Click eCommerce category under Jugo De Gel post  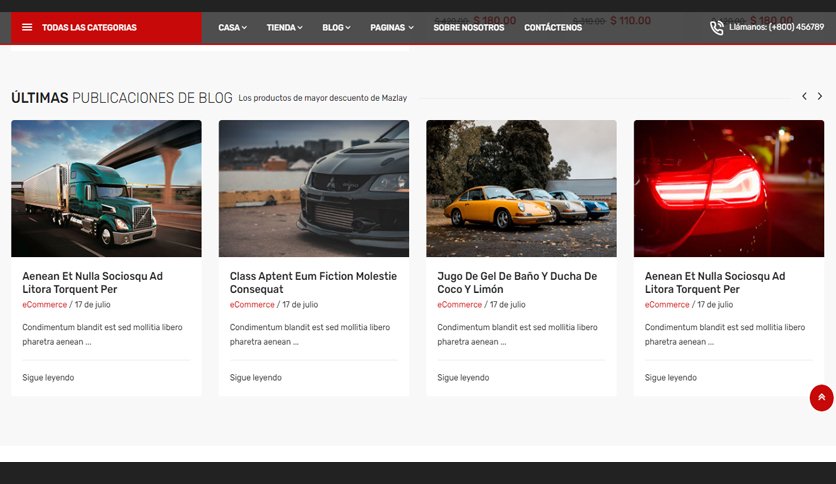click(459, 304)
